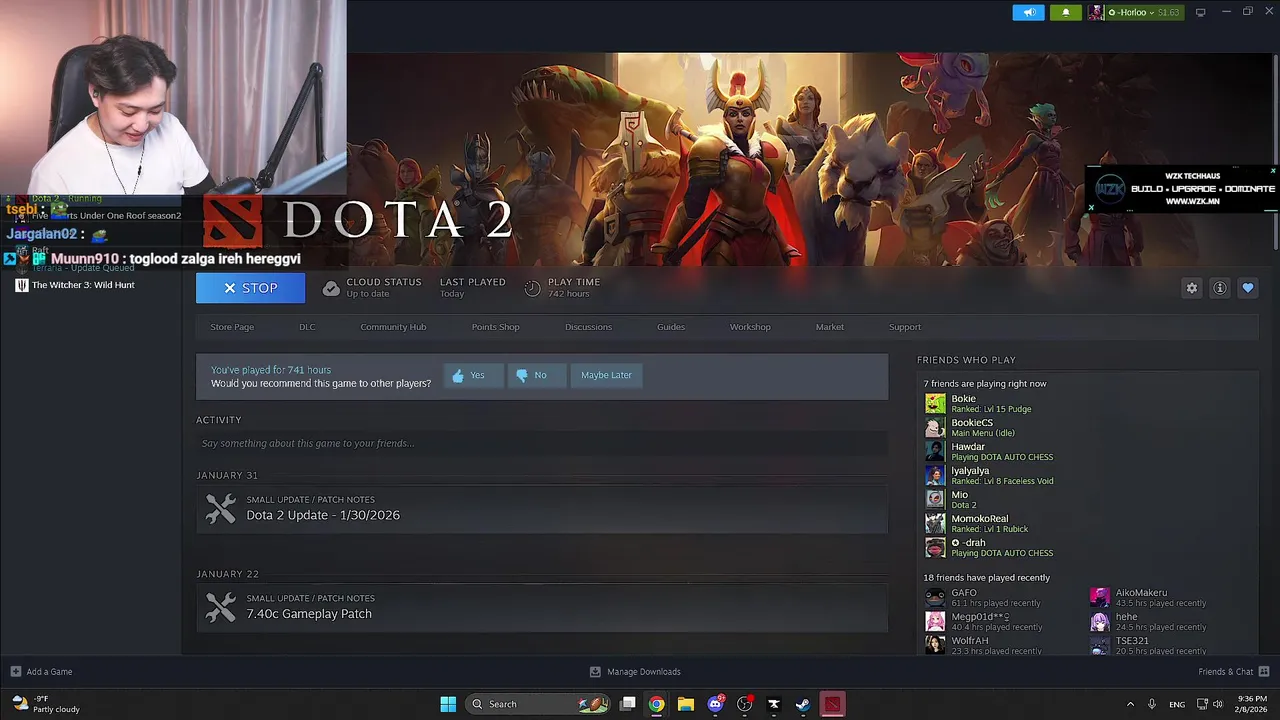Open friend Bokie's avatar
The height and width of the screenshot is (720, 1280).
pyautogui.click(x=935, y=403)
